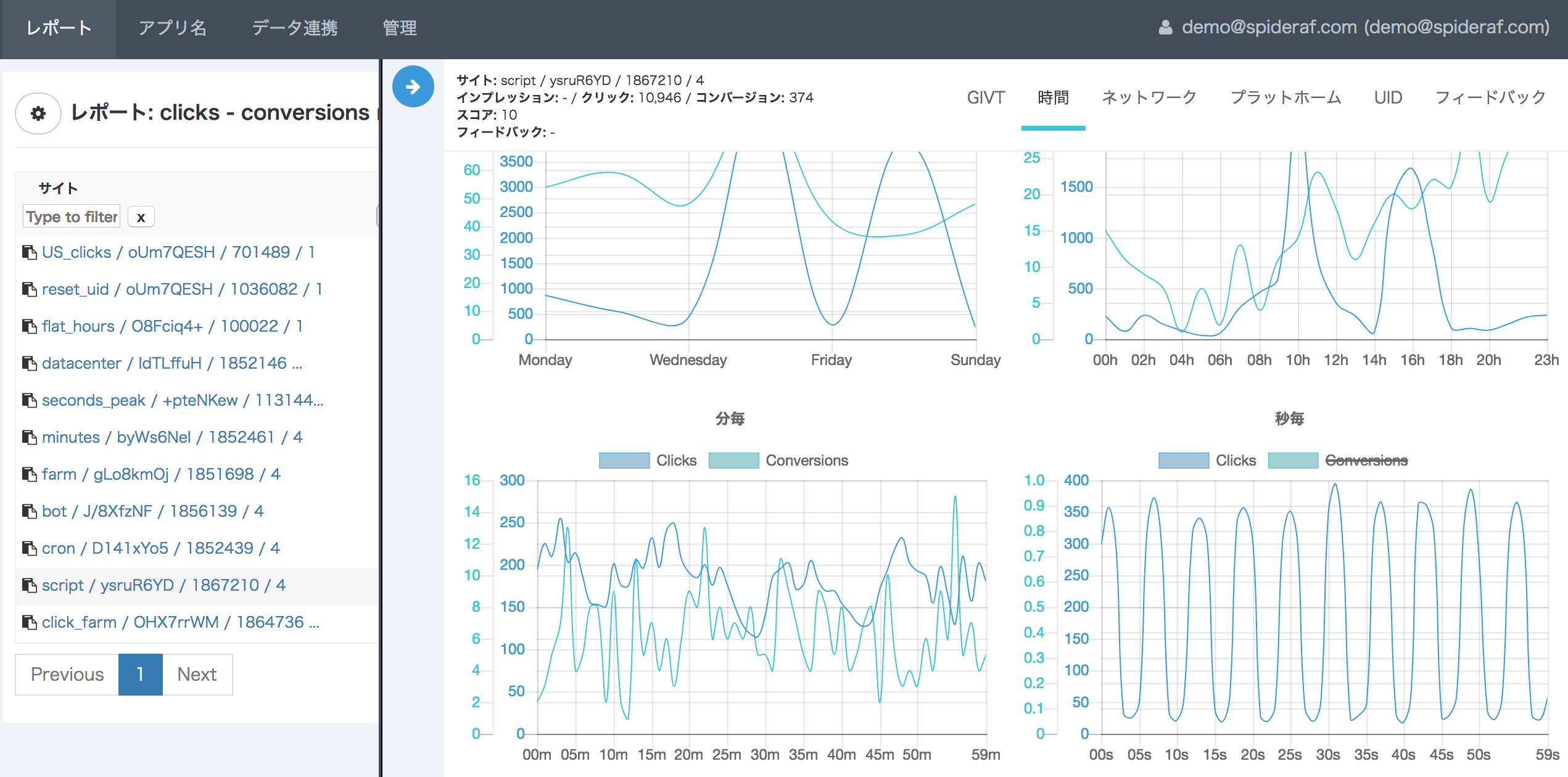Viewport: 1568px width, 777px height.
Task: Switch to the GIVT tab
Action: click(985, 97)
